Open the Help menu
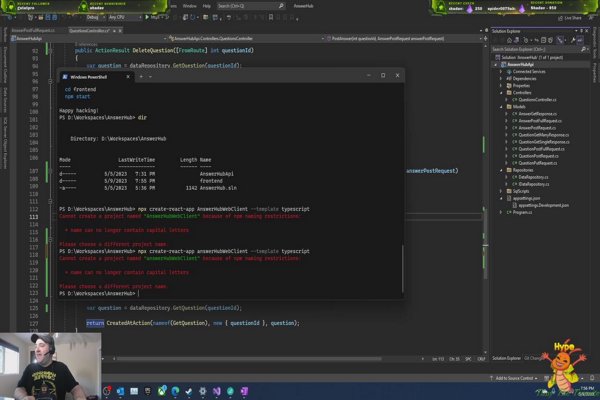 207,6
